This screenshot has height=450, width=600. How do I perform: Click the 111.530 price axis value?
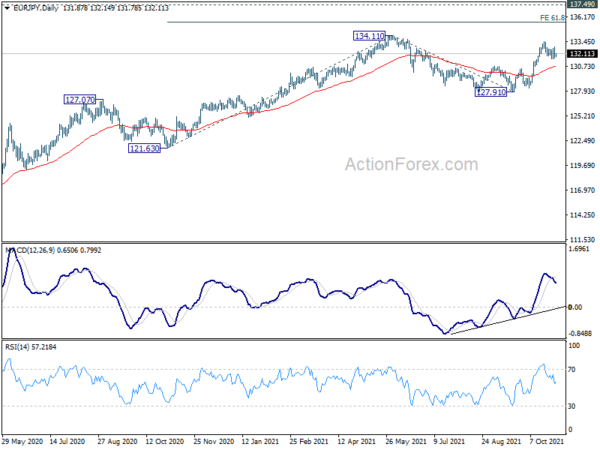point(582,240)
